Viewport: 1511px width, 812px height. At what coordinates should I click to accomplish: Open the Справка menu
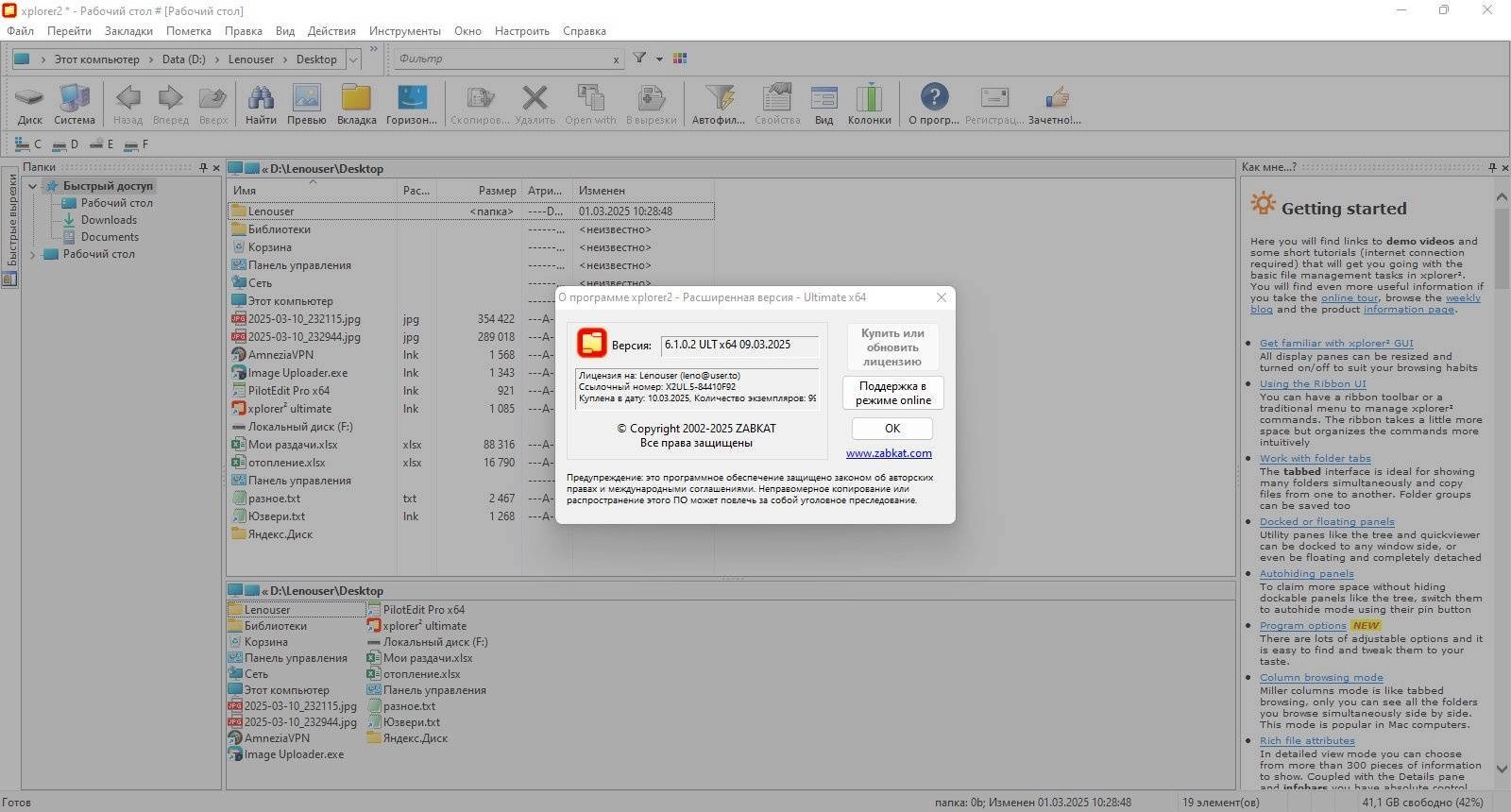[x=585, y=31]
